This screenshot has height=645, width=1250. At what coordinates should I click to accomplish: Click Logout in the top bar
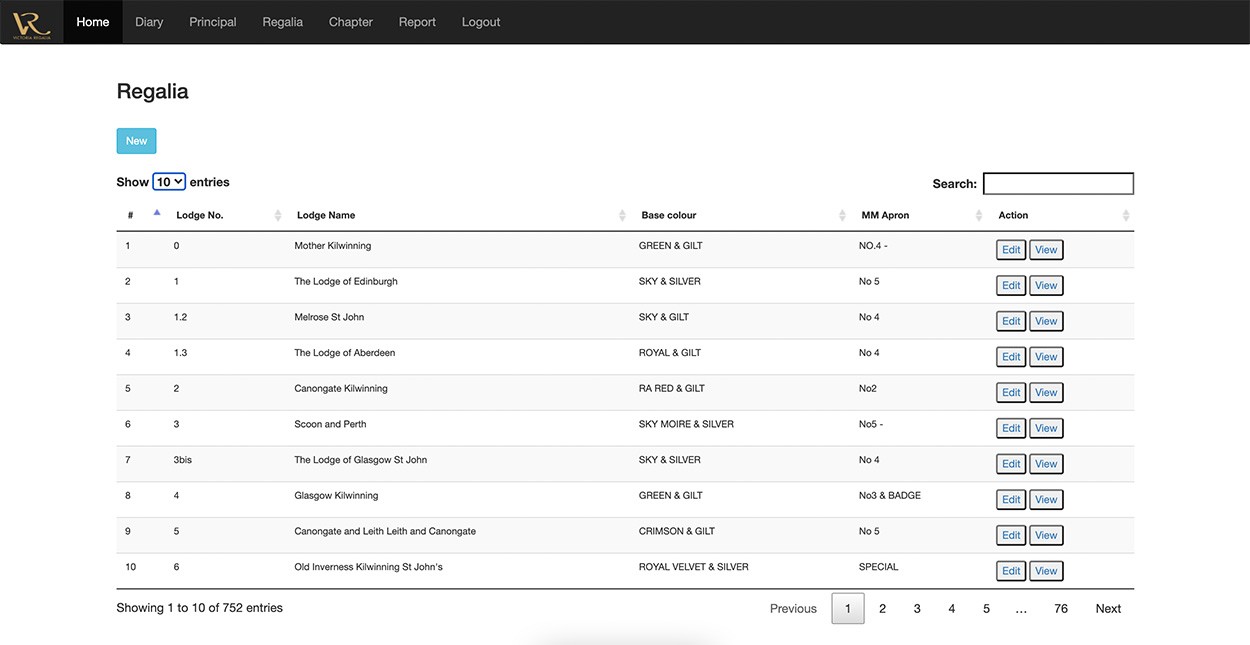coord(481,22)
